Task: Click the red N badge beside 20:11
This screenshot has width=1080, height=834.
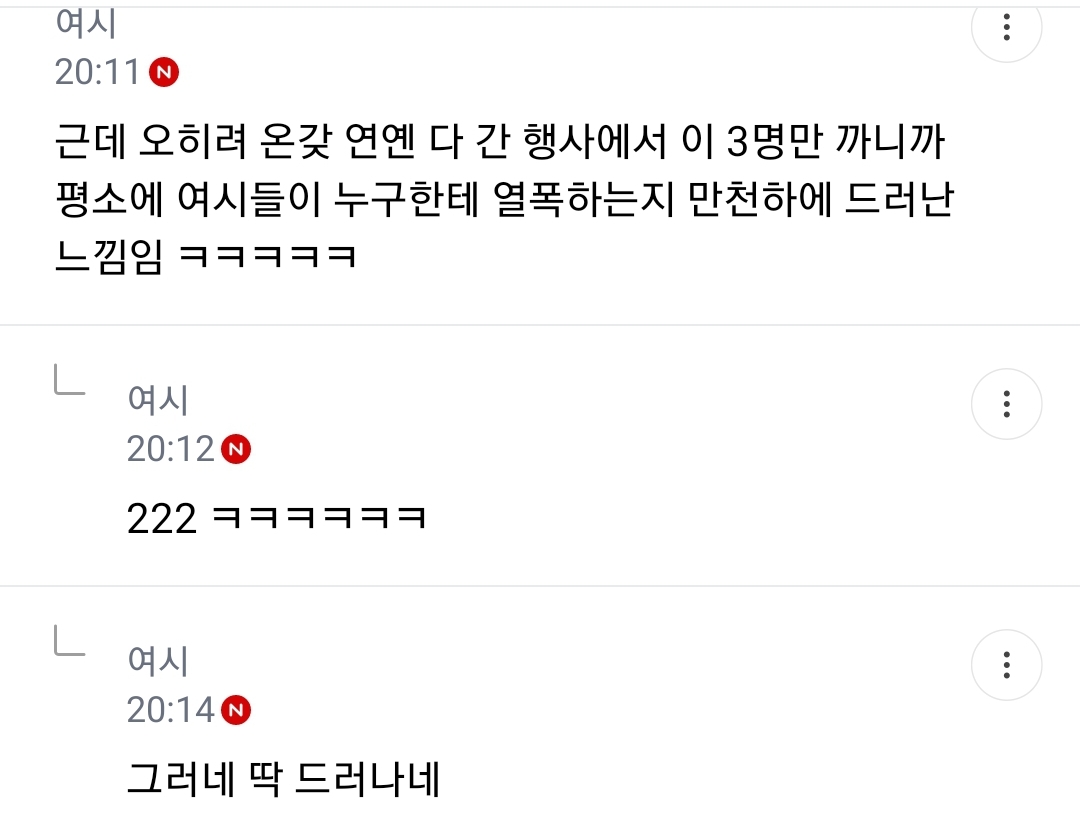Action: pyautogui.click(x=164, y=72)
